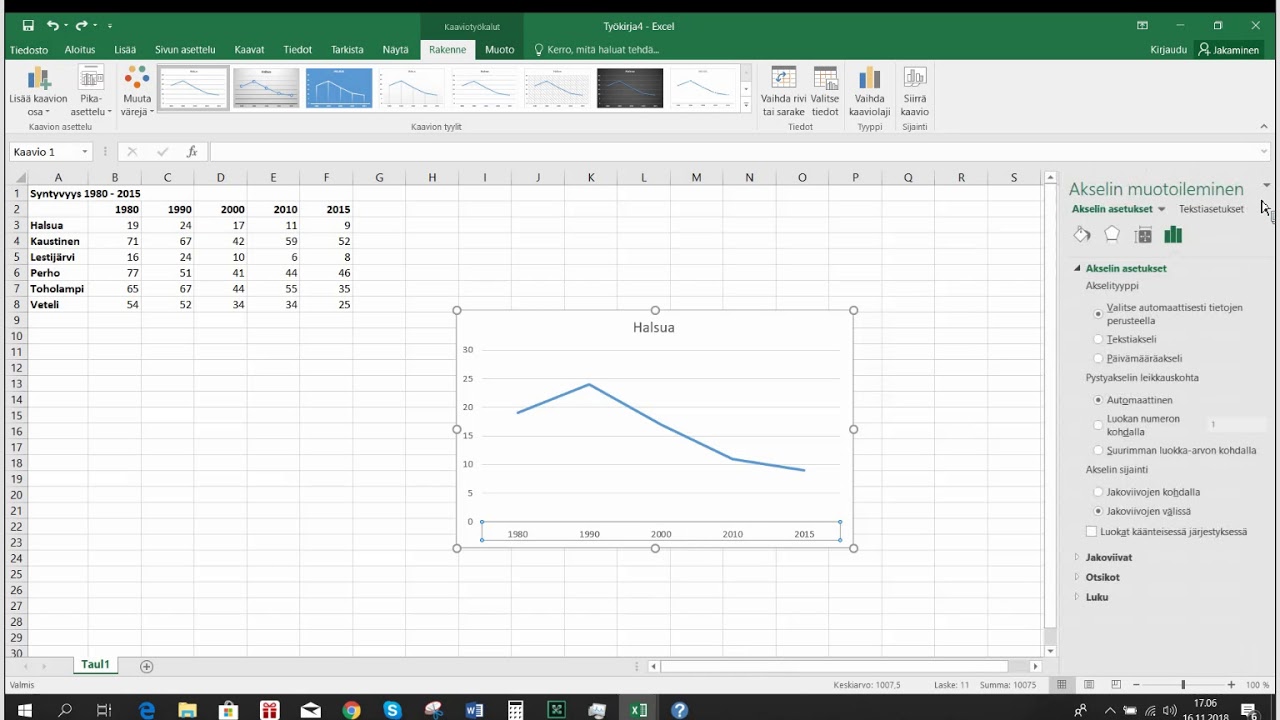Viewport: 1280px width, 720px height.
Task: Open Valitse tiedot data dialog
Action: (x=825, y=92)
